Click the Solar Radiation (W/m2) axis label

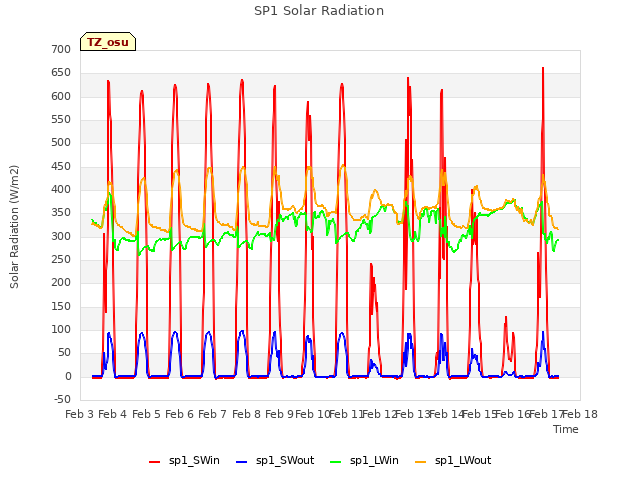pyautogui.click(x=14, y=227)
